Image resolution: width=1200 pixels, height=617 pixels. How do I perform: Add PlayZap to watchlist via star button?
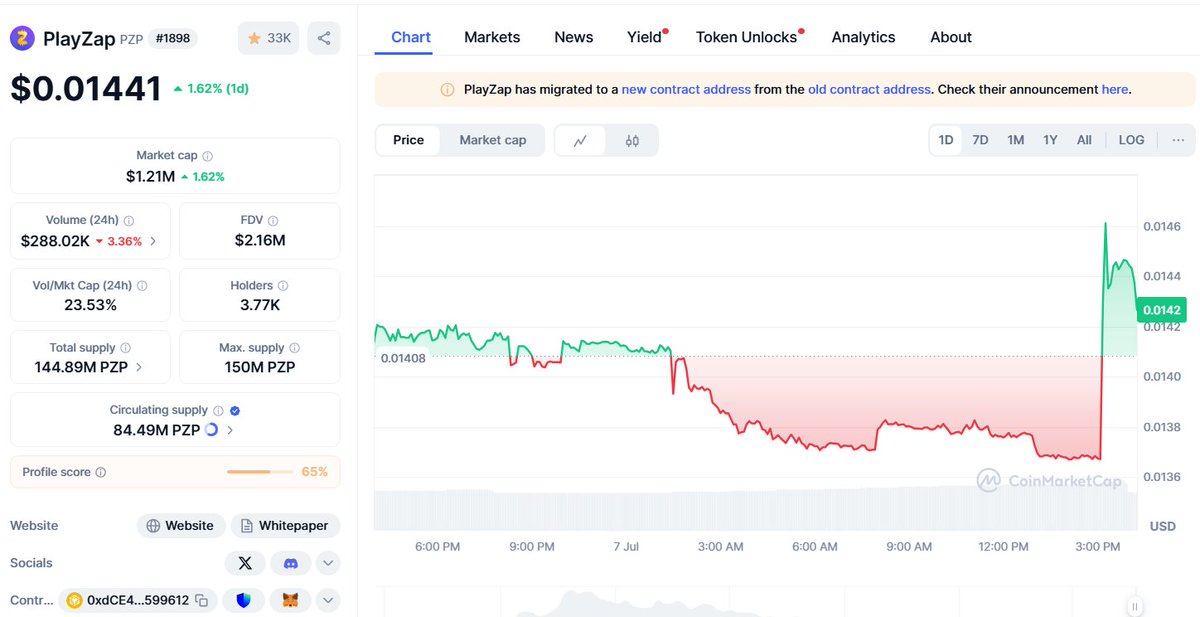[x=269, y=38]
